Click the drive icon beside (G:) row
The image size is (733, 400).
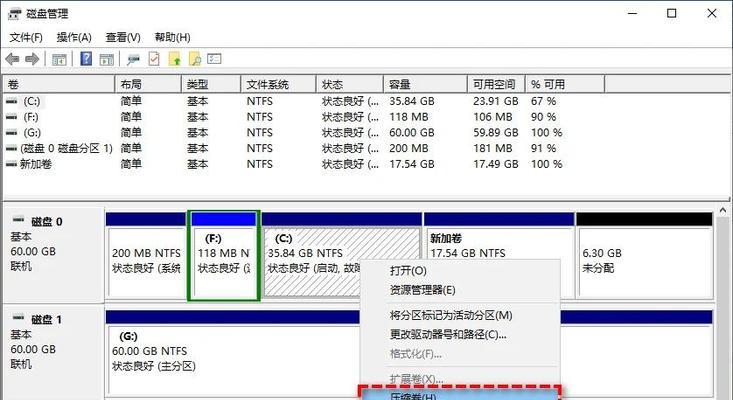tap(12, 133)
